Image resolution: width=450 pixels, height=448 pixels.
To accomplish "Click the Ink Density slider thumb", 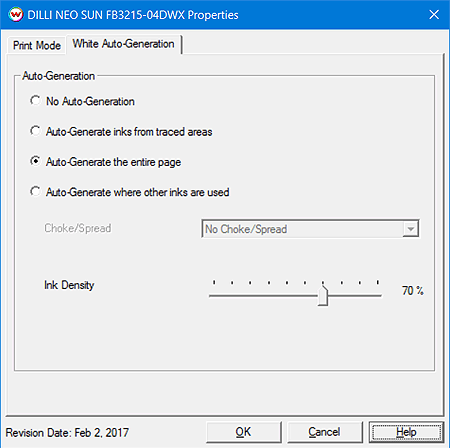I will (x=323, y=295).
